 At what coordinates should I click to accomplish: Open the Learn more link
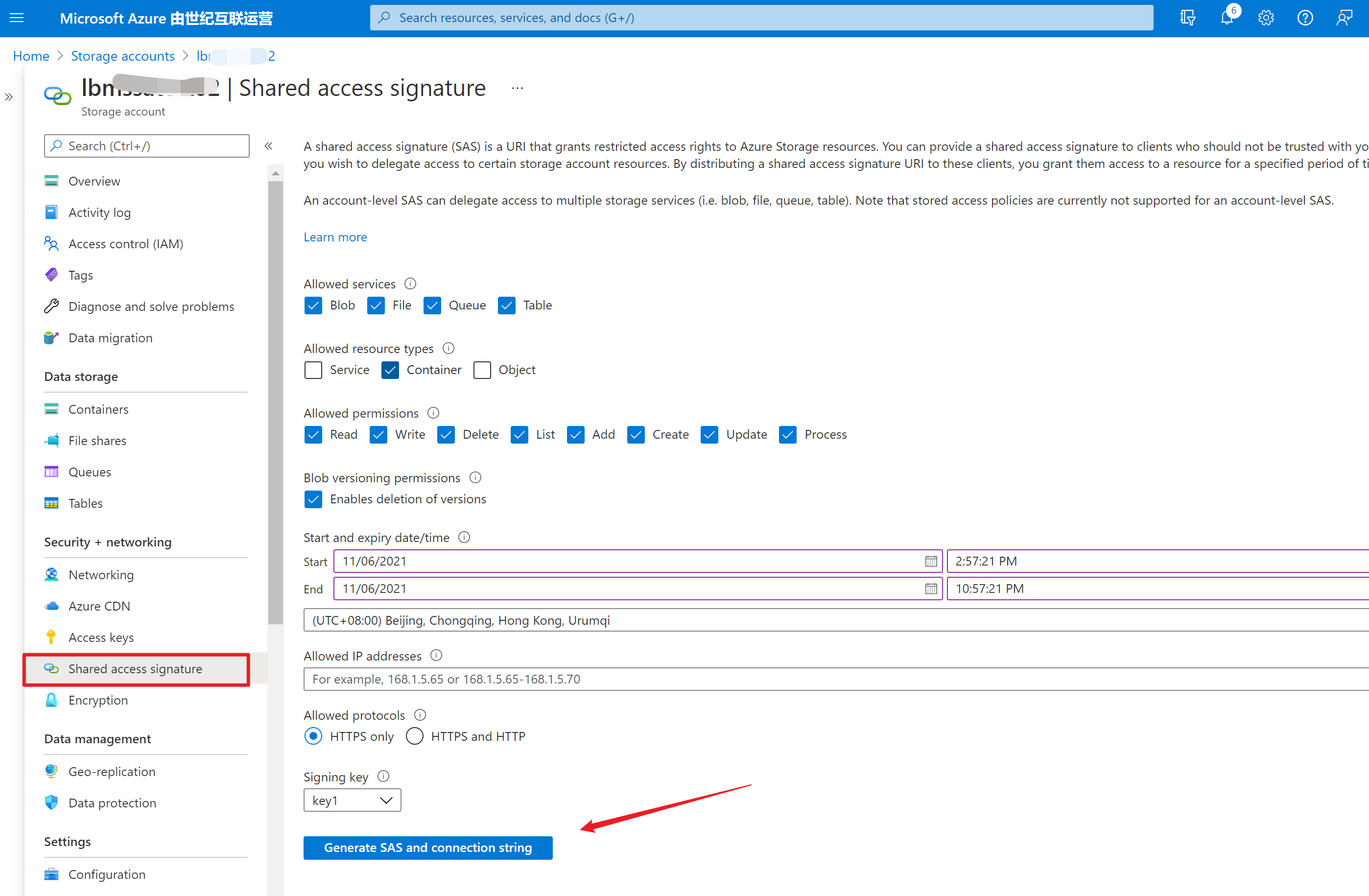(335, 237)
